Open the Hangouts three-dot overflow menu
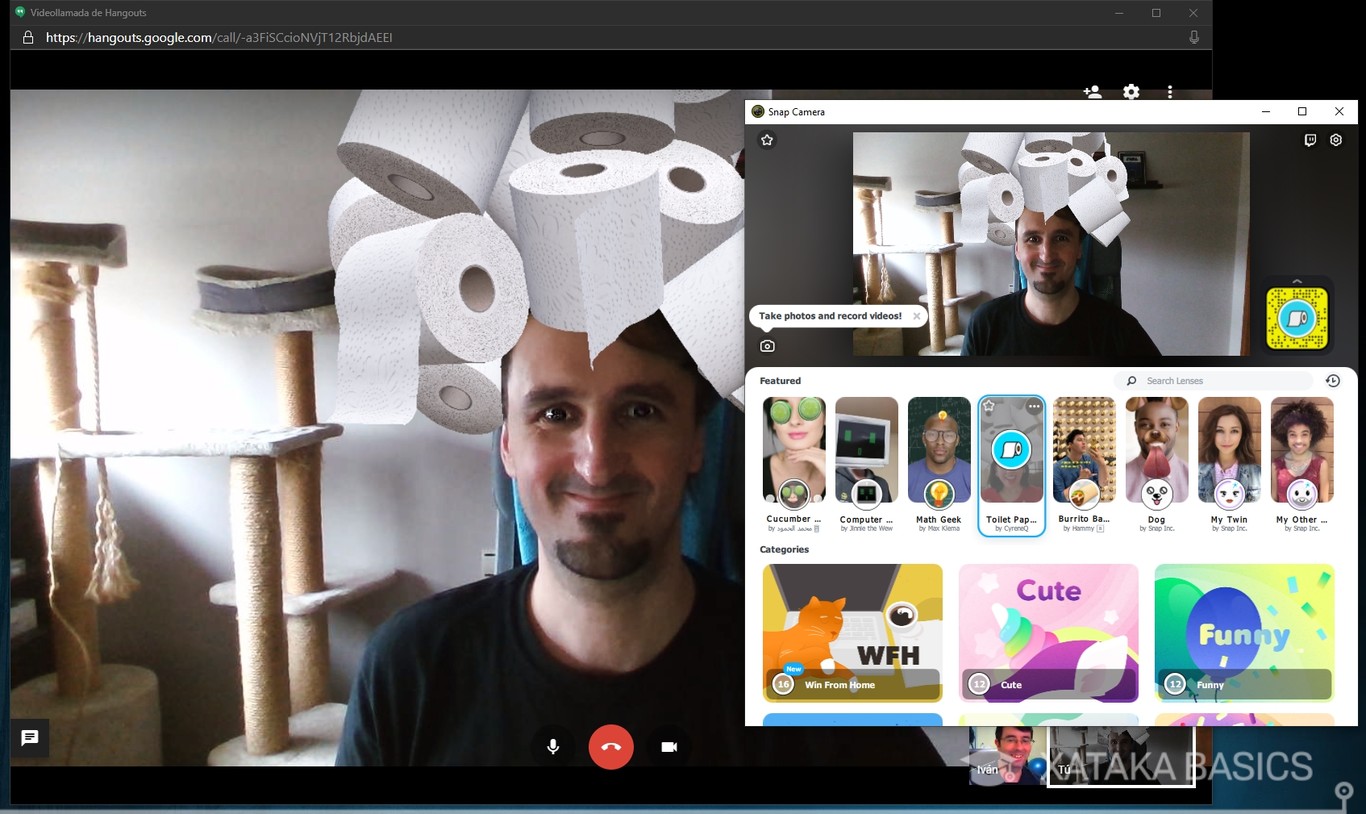This screenshot has width=1366, height=814. click(1170, 92)
